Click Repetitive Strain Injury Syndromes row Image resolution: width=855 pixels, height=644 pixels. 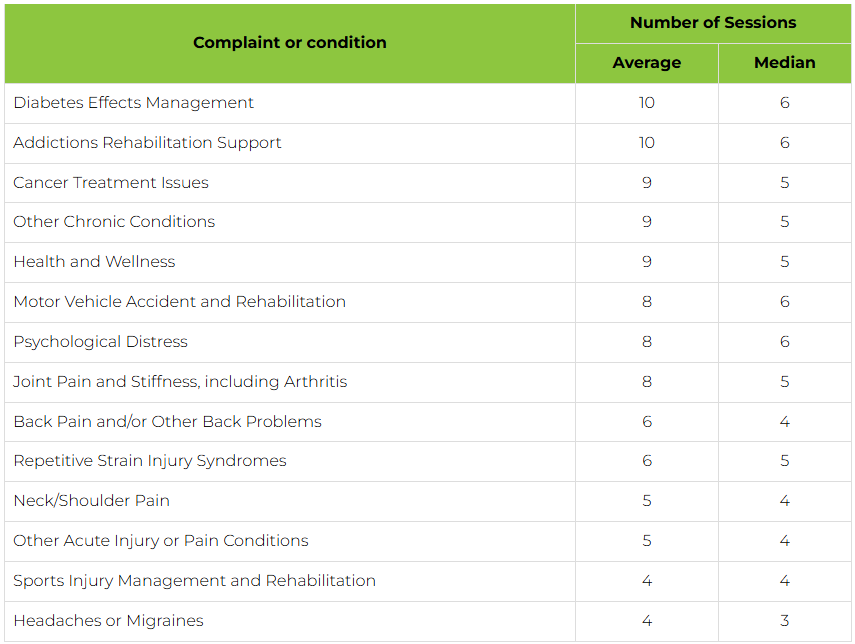(x=428, y=461)
